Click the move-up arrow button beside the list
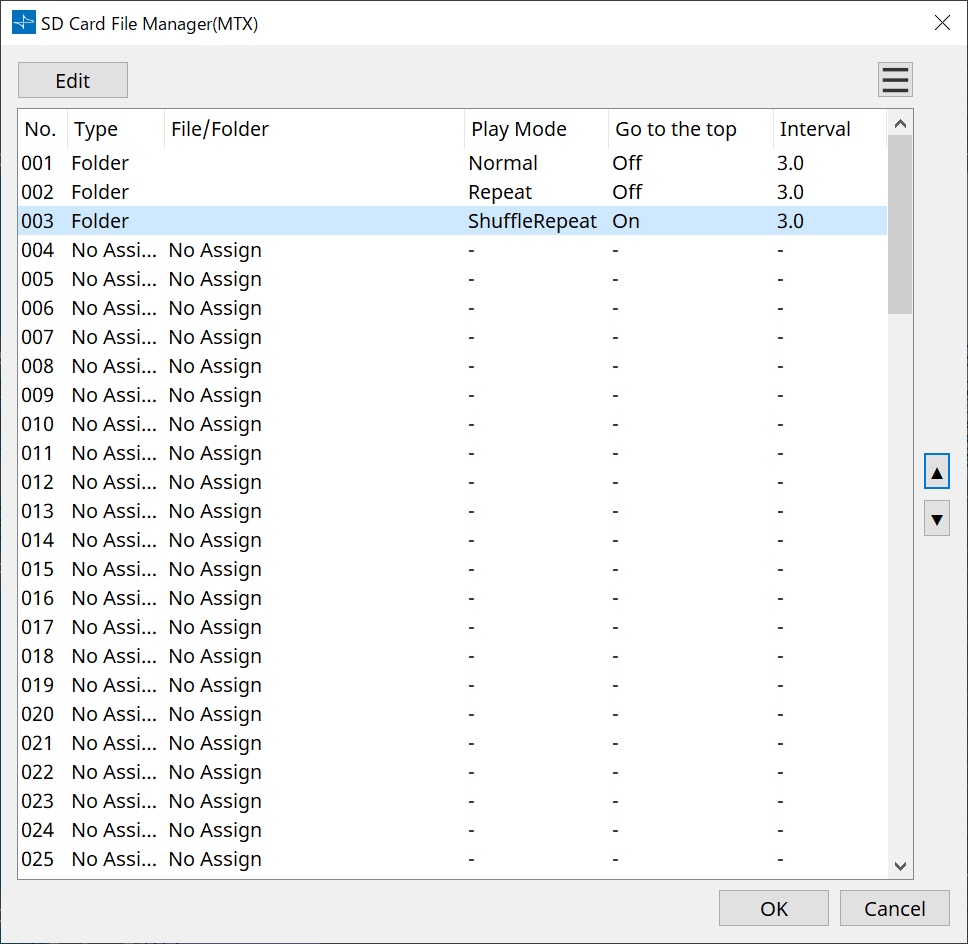Image resolution: width=968 pixels, height=944 pixels. point(936,471)
